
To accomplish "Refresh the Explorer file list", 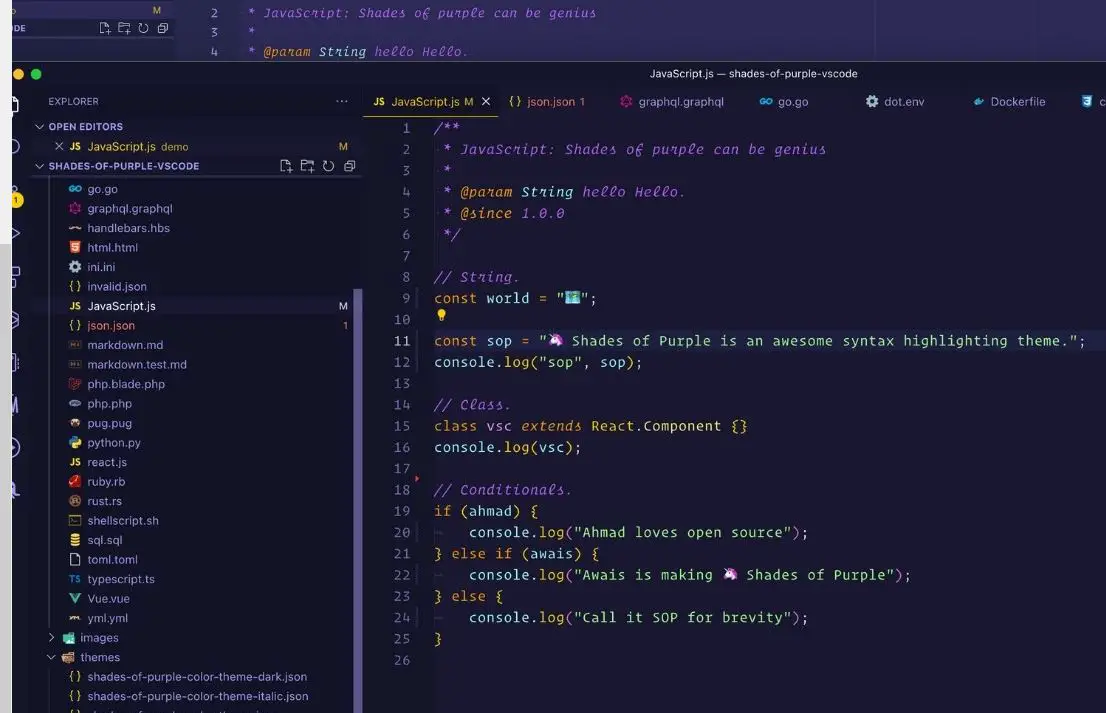I will (328, 166).
